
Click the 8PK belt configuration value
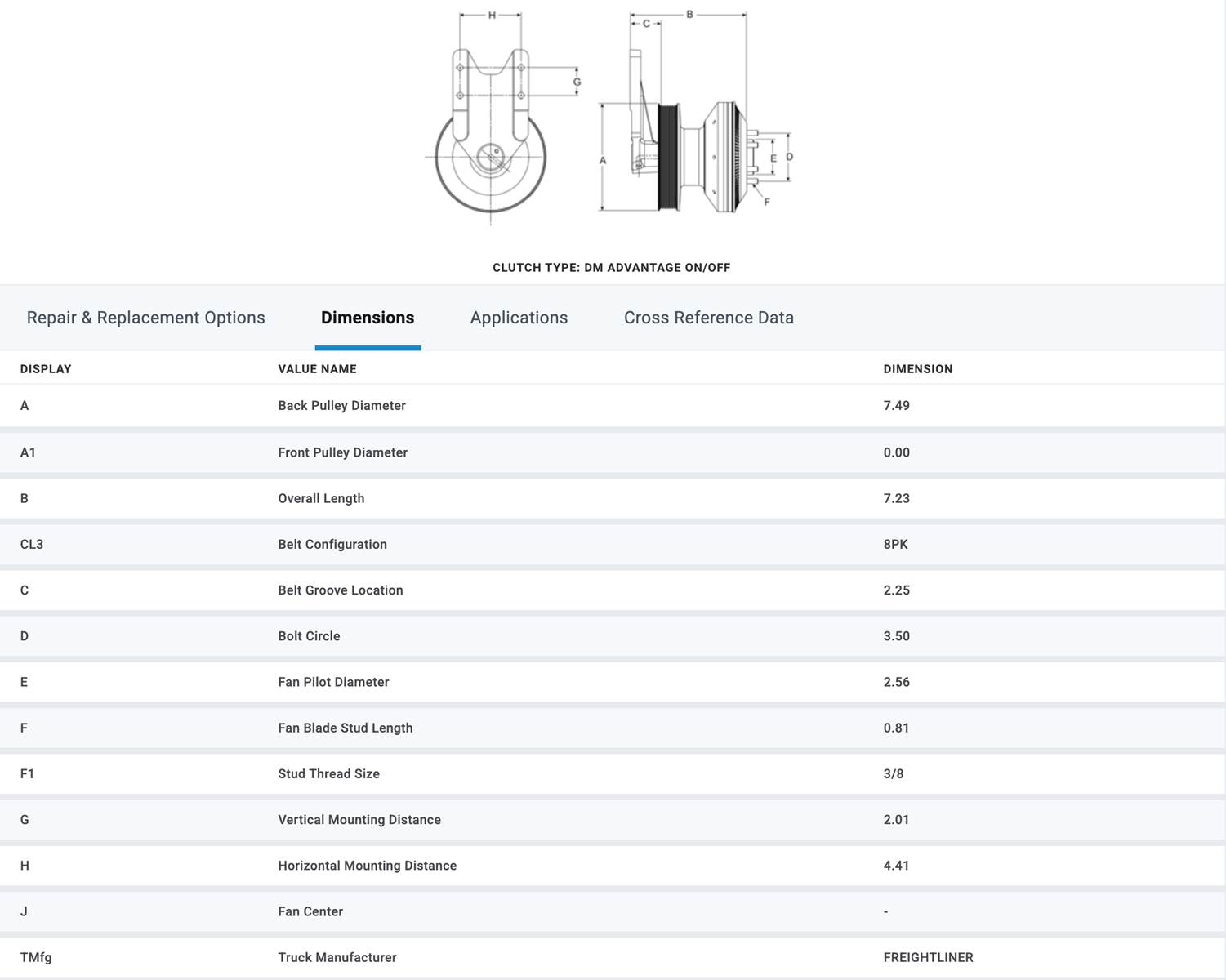click(x=895, y=544)
